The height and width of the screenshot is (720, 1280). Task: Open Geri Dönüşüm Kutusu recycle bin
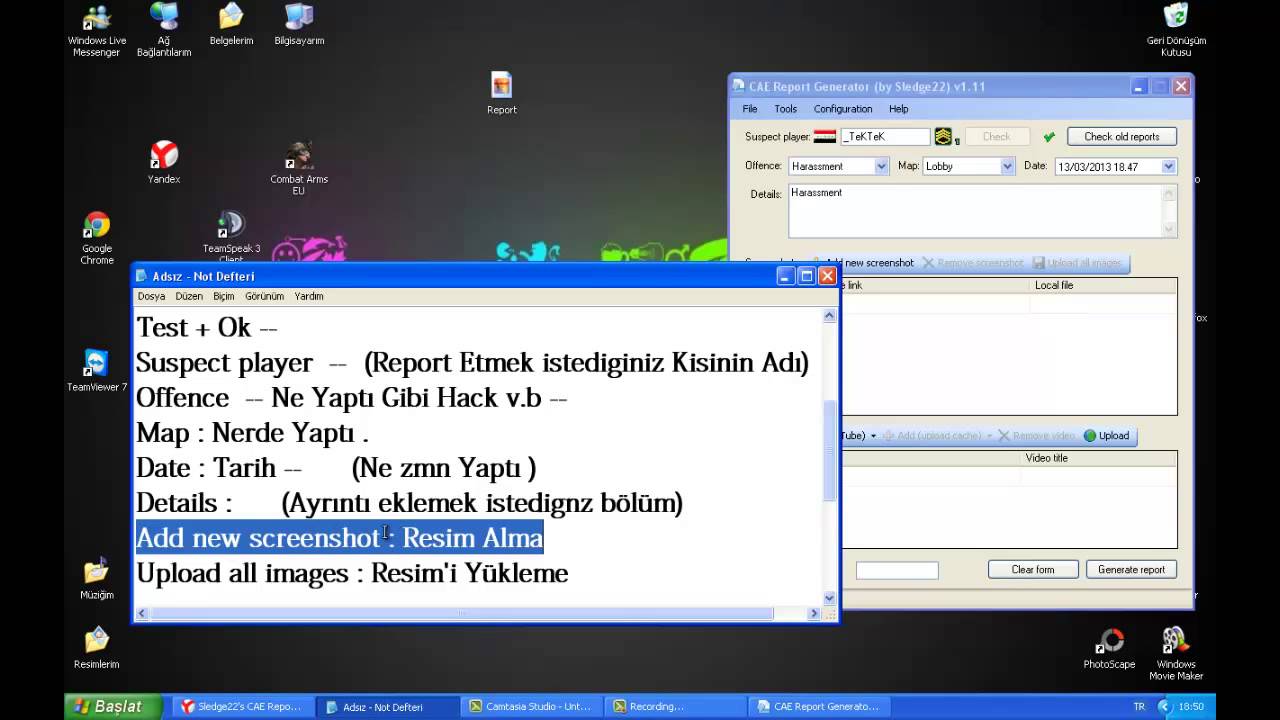[1176, 30]
